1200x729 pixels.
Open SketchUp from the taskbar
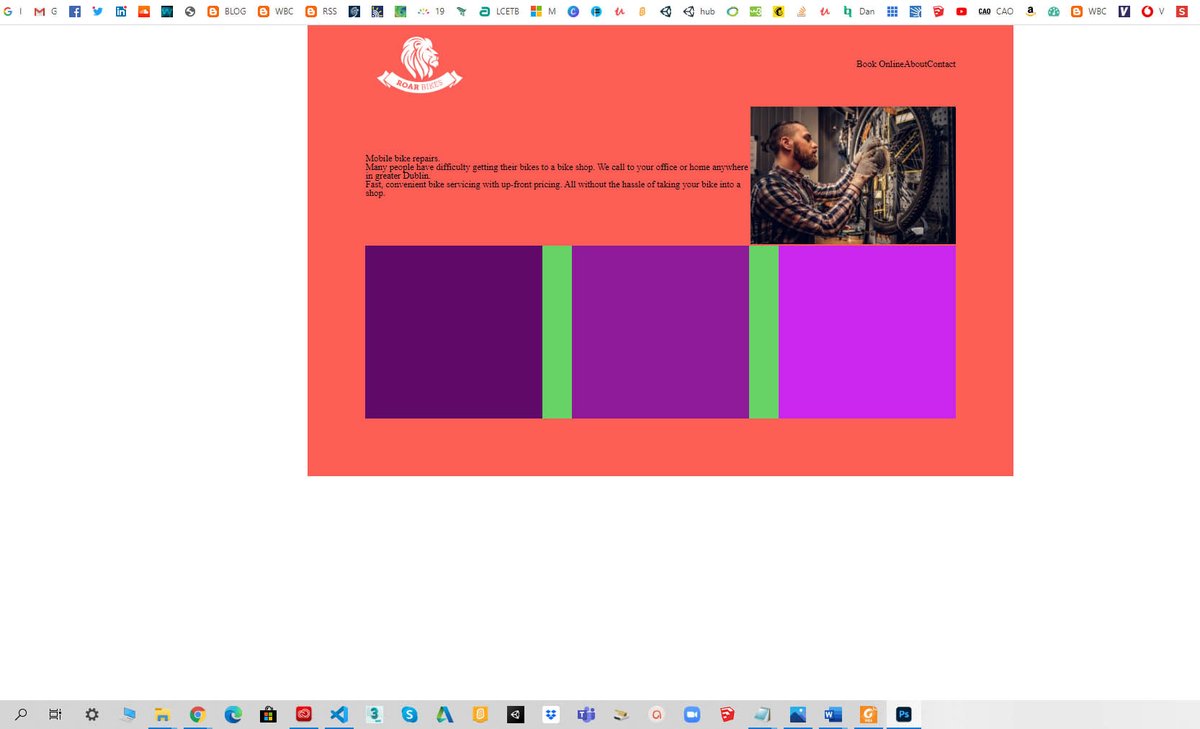(727, 714)
